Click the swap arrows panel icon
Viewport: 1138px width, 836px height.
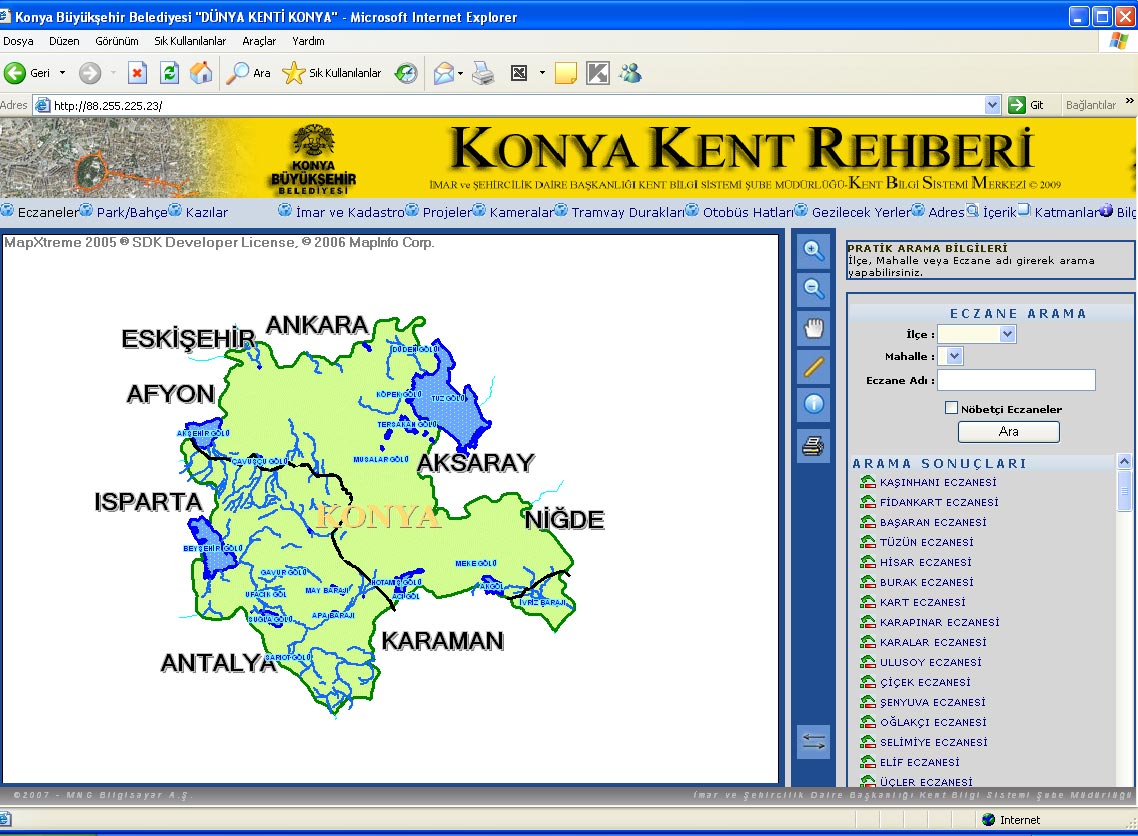[x=814, y=742]
